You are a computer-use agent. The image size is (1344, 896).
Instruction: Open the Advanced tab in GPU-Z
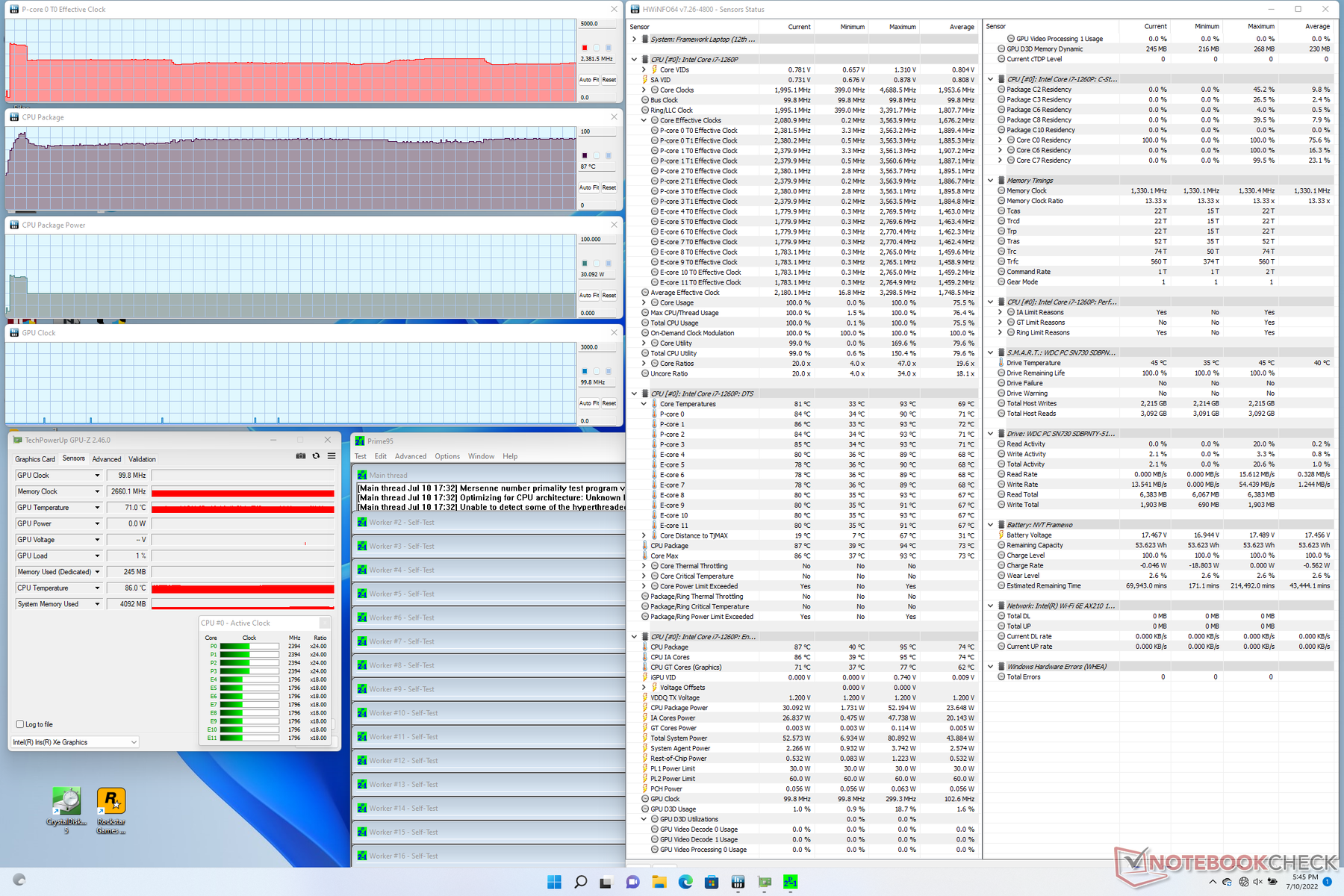click(x=107, y=459)
